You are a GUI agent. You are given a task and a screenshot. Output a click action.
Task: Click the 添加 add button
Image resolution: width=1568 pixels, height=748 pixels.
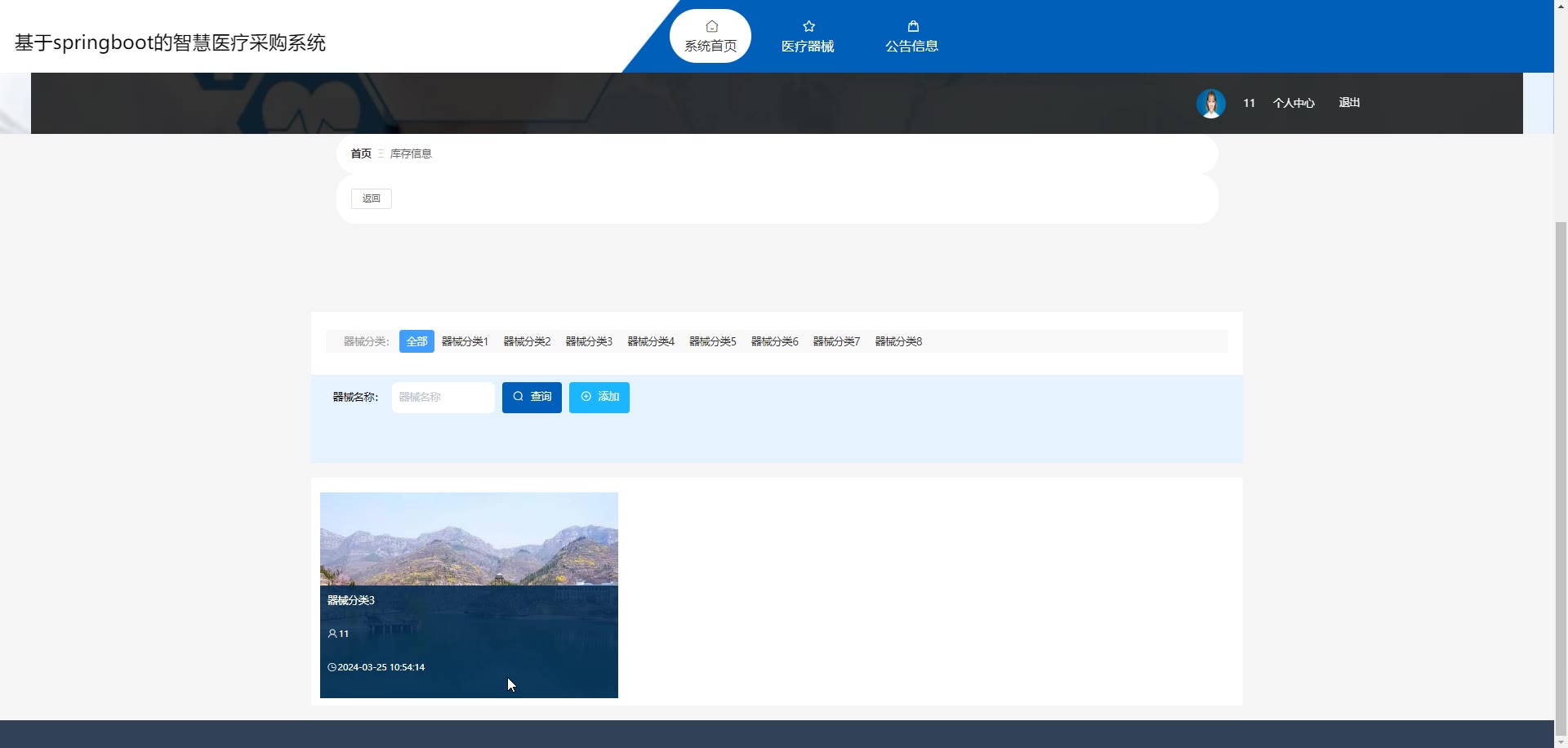599,398
